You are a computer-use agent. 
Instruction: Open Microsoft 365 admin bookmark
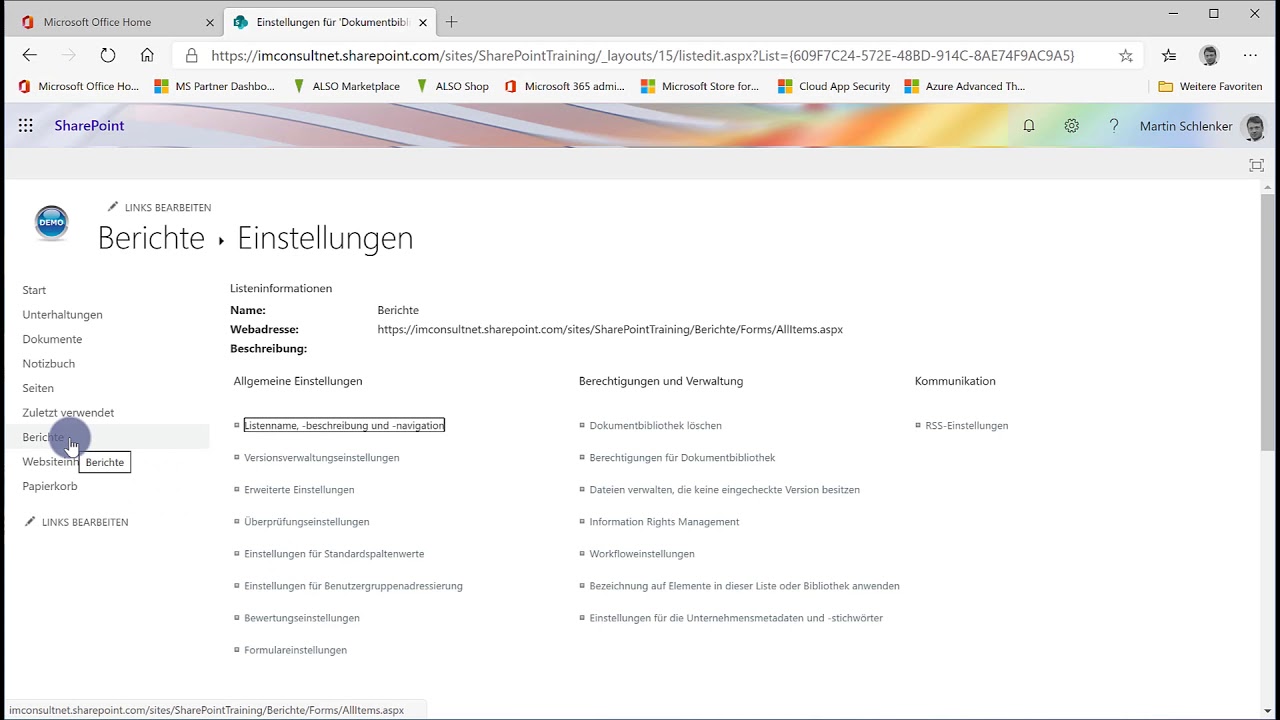tap(564, 86)
